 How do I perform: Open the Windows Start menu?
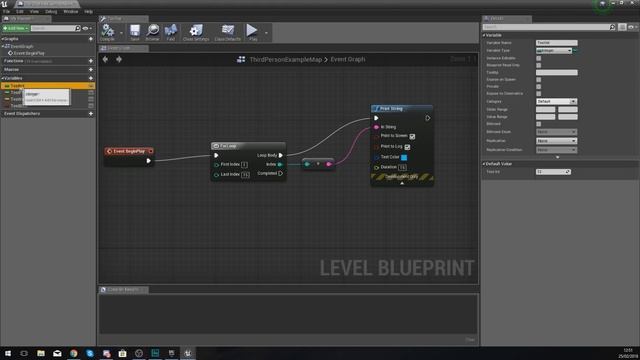(x=7, y=353)
